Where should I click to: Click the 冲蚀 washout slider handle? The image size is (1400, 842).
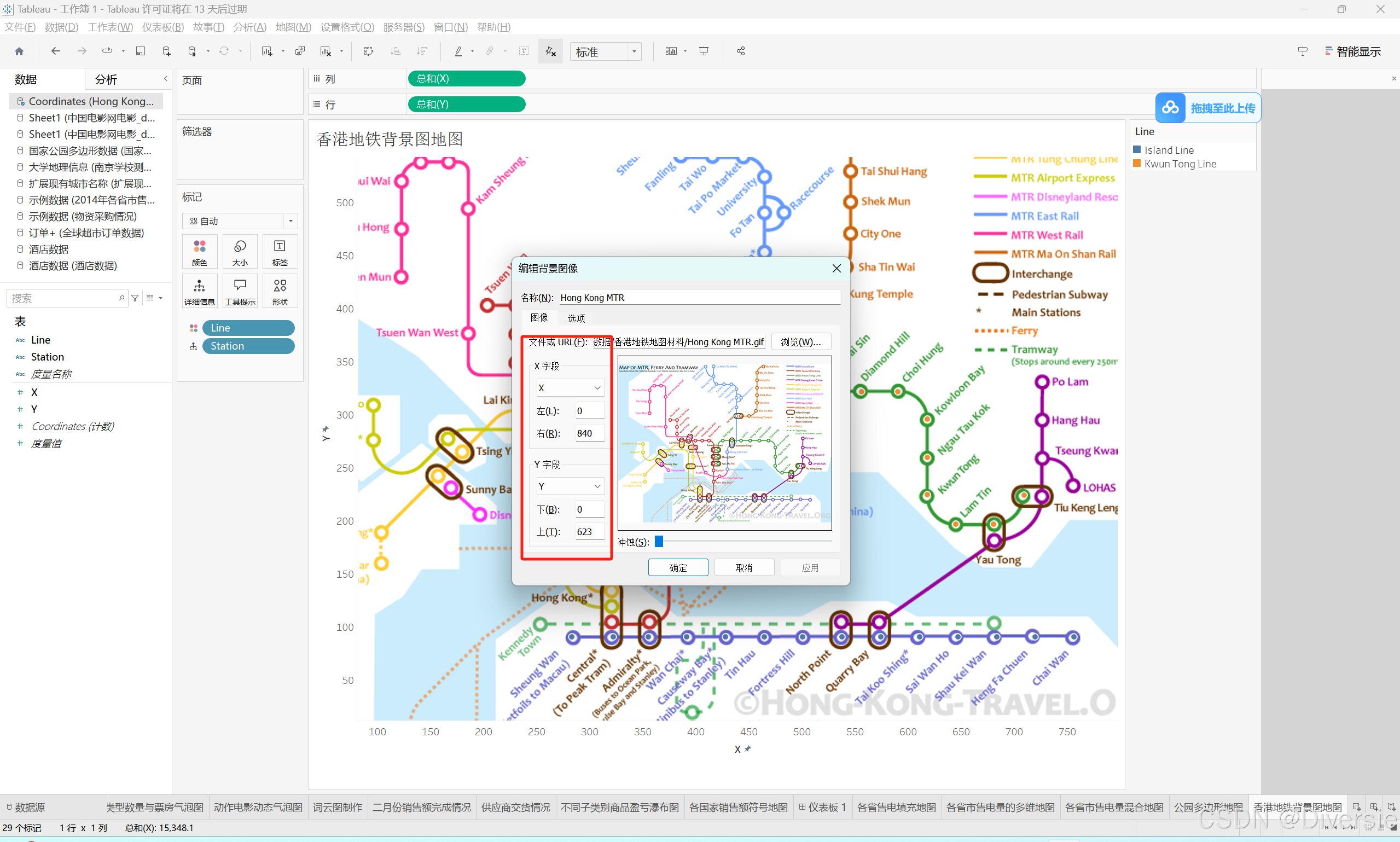click(659, 542)
